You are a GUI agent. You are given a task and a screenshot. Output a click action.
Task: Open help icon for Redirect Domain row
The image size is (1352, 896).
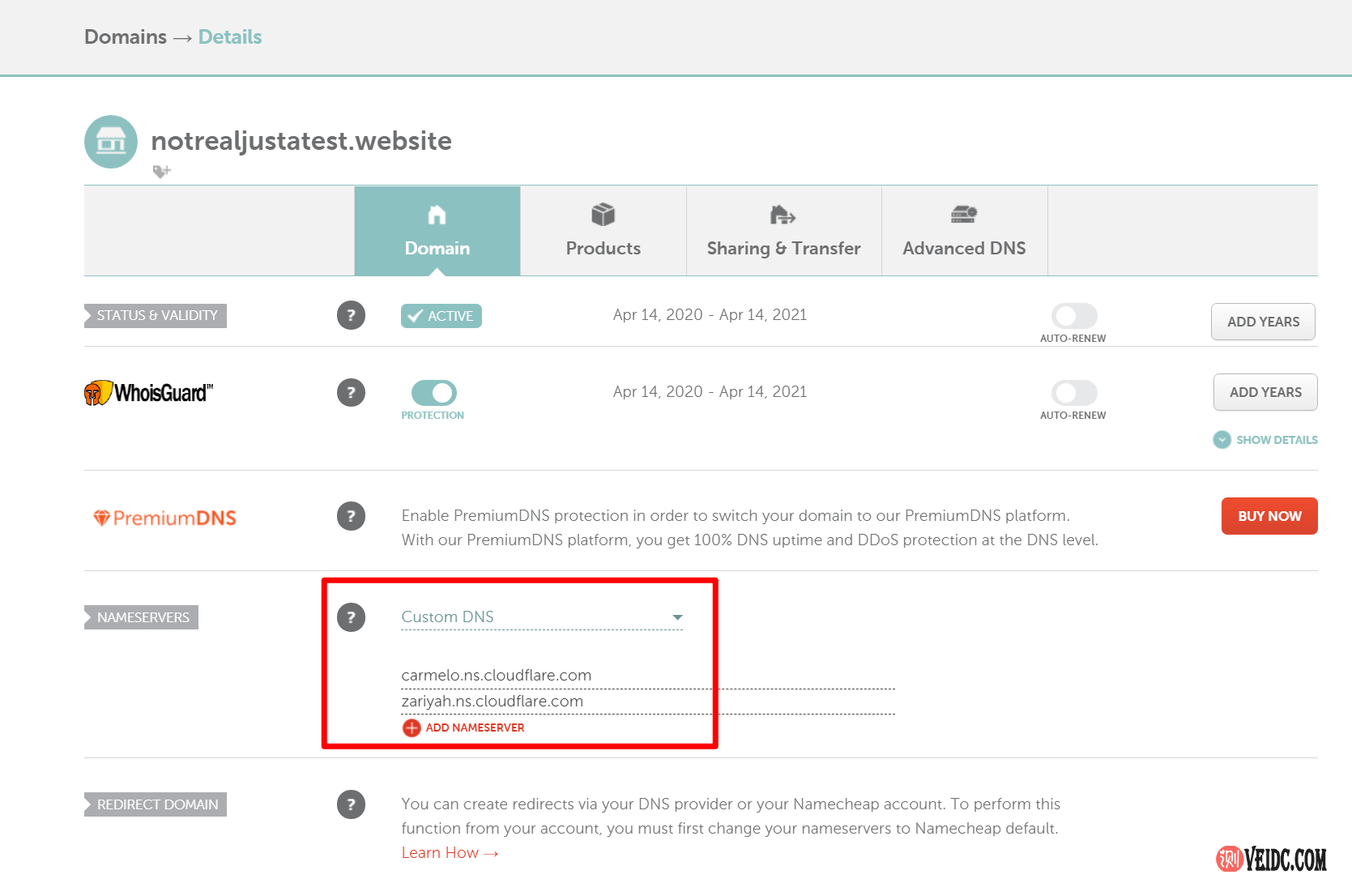(x=351, y=804)
